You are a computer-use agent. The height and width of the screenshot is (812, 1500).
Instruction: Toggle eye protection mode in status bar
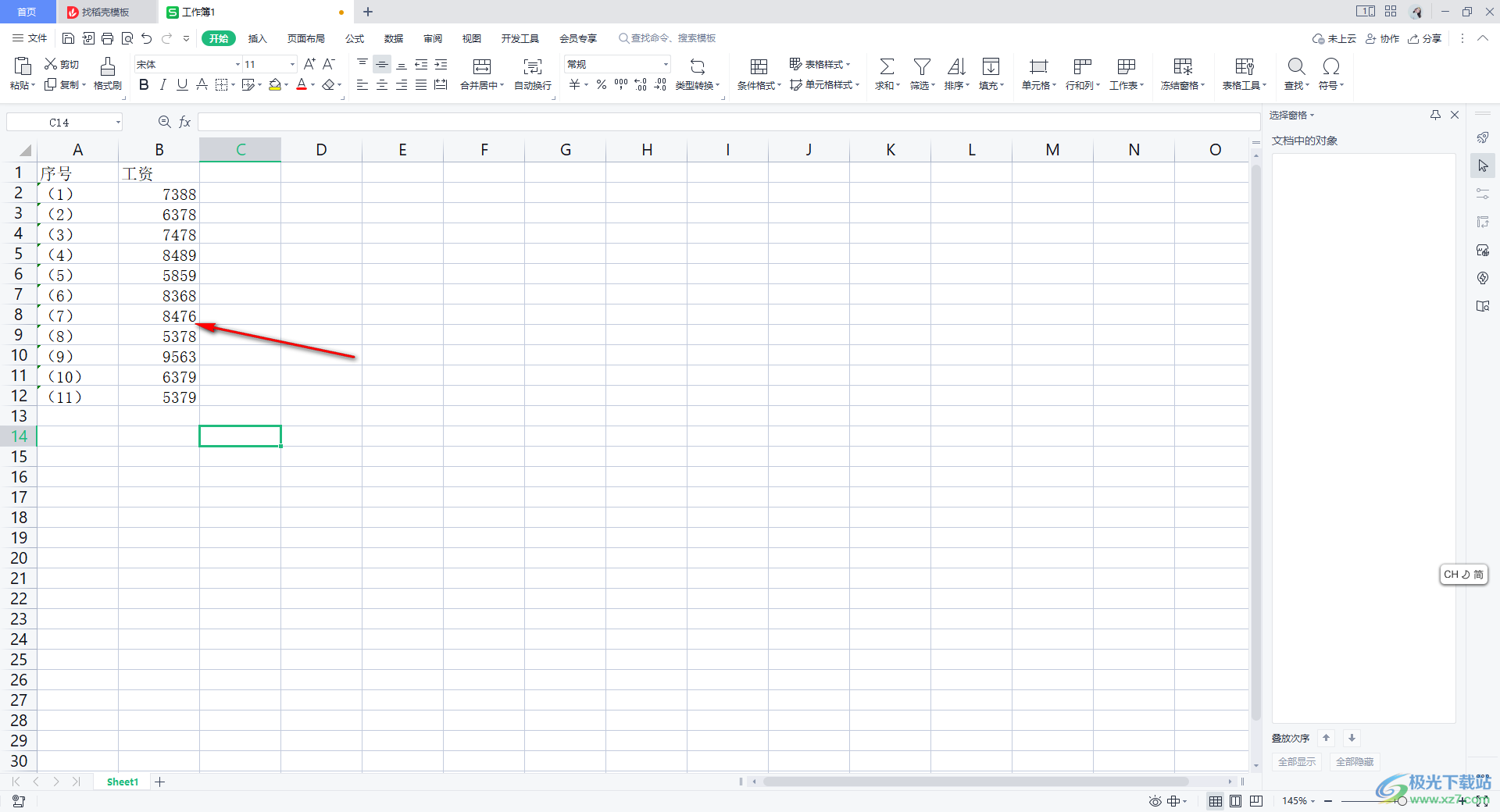(1155, 801)
